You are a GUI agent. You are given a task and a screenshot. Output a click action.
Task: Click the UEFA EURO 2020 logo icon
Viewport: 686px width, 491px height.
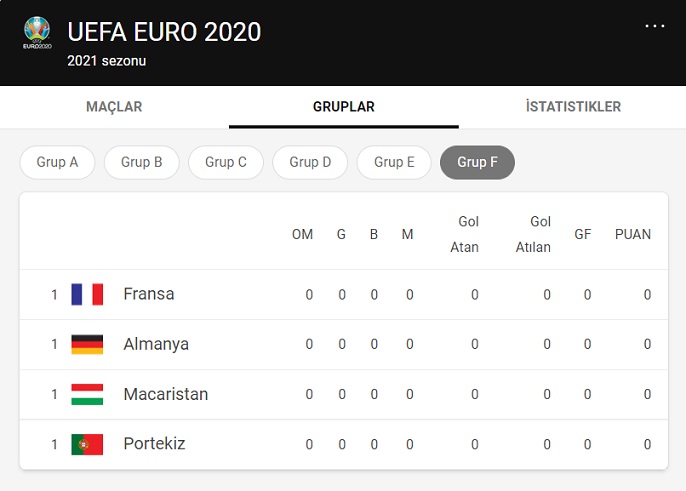click(x=37, y=33)
